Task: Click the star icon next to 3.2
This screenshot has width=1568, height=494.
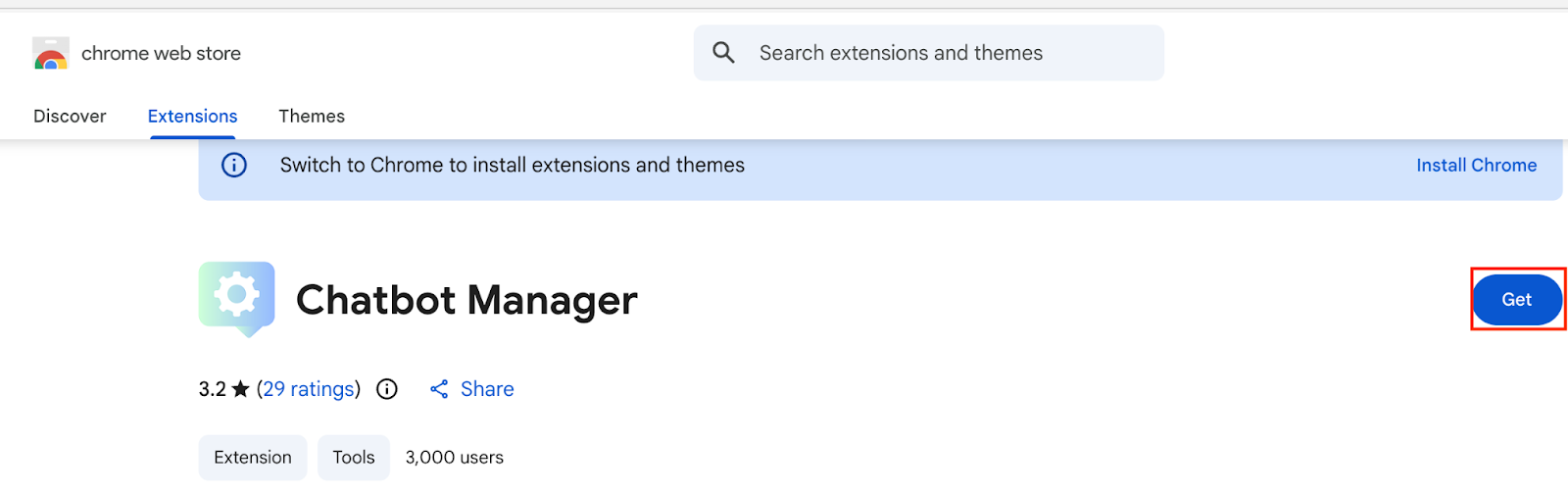Action: tap(240, 389)
